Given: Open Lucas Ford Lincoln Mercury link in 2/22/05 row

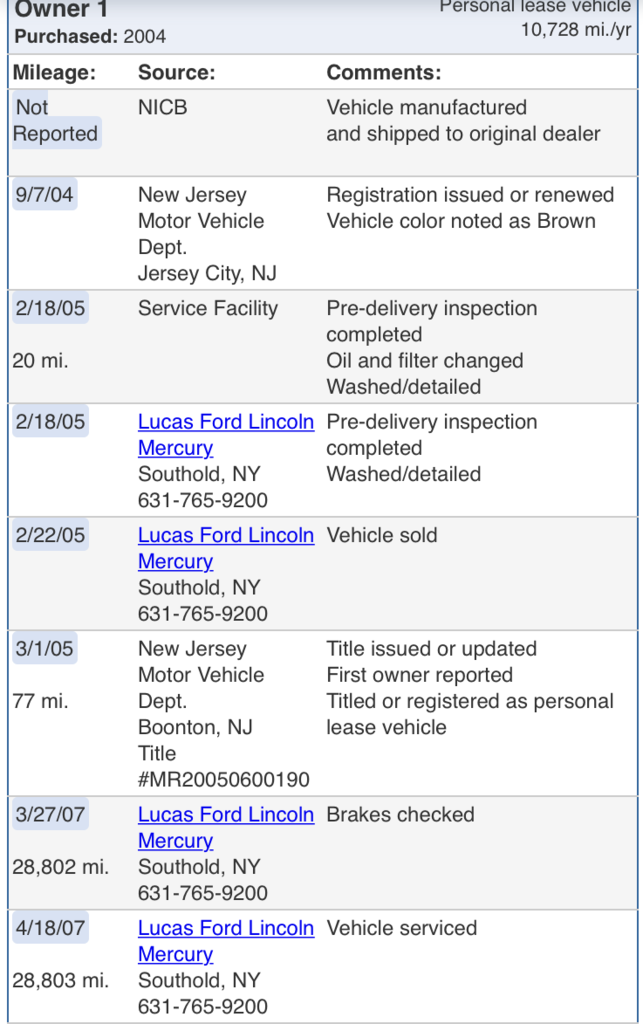Looking at the screenshot, I should [x=226, y=548].
